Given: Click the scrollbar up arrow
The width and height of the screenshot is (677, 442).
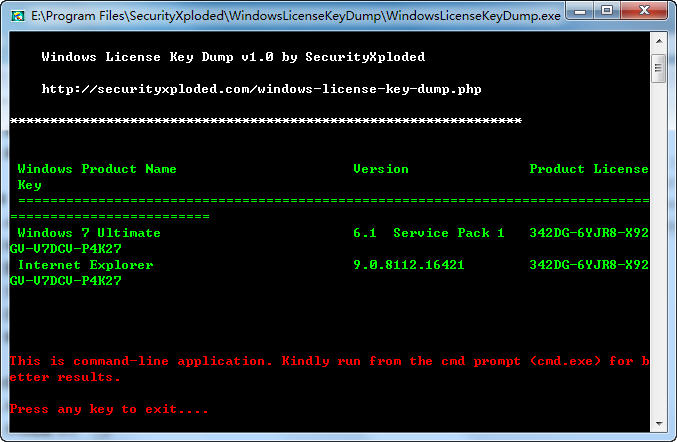Looking at the screenshot, I should (659, 41).
